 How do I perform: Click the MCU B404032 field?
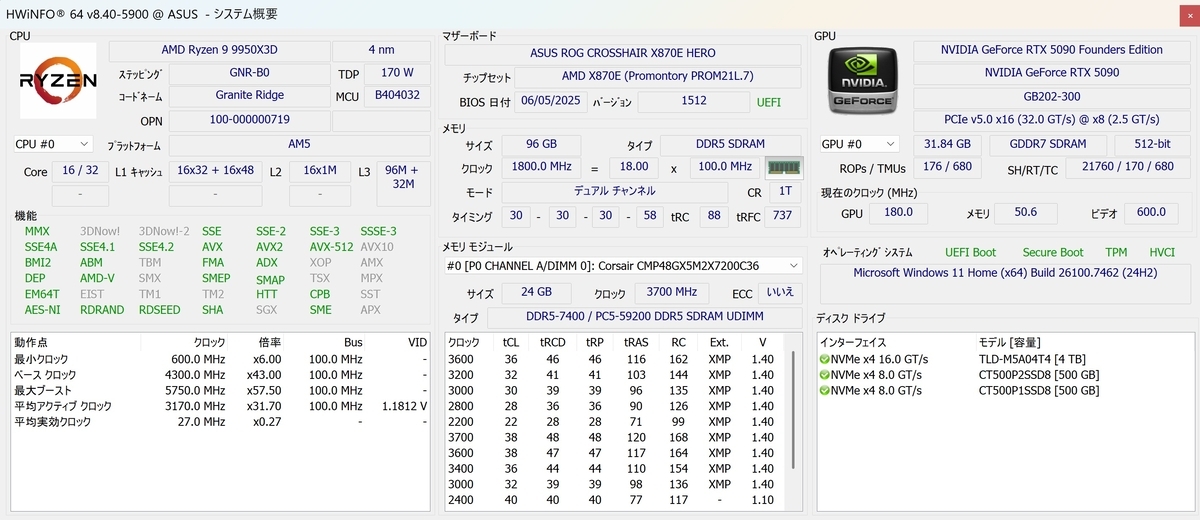(x=397, y=95)
